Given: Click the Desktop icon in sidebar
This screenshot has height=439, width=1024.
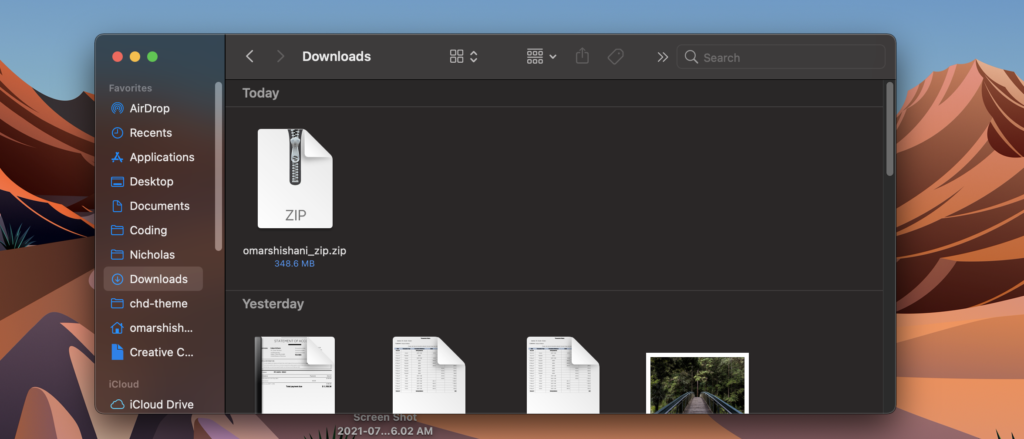Looking at the screenshot, I should (118, 182).
